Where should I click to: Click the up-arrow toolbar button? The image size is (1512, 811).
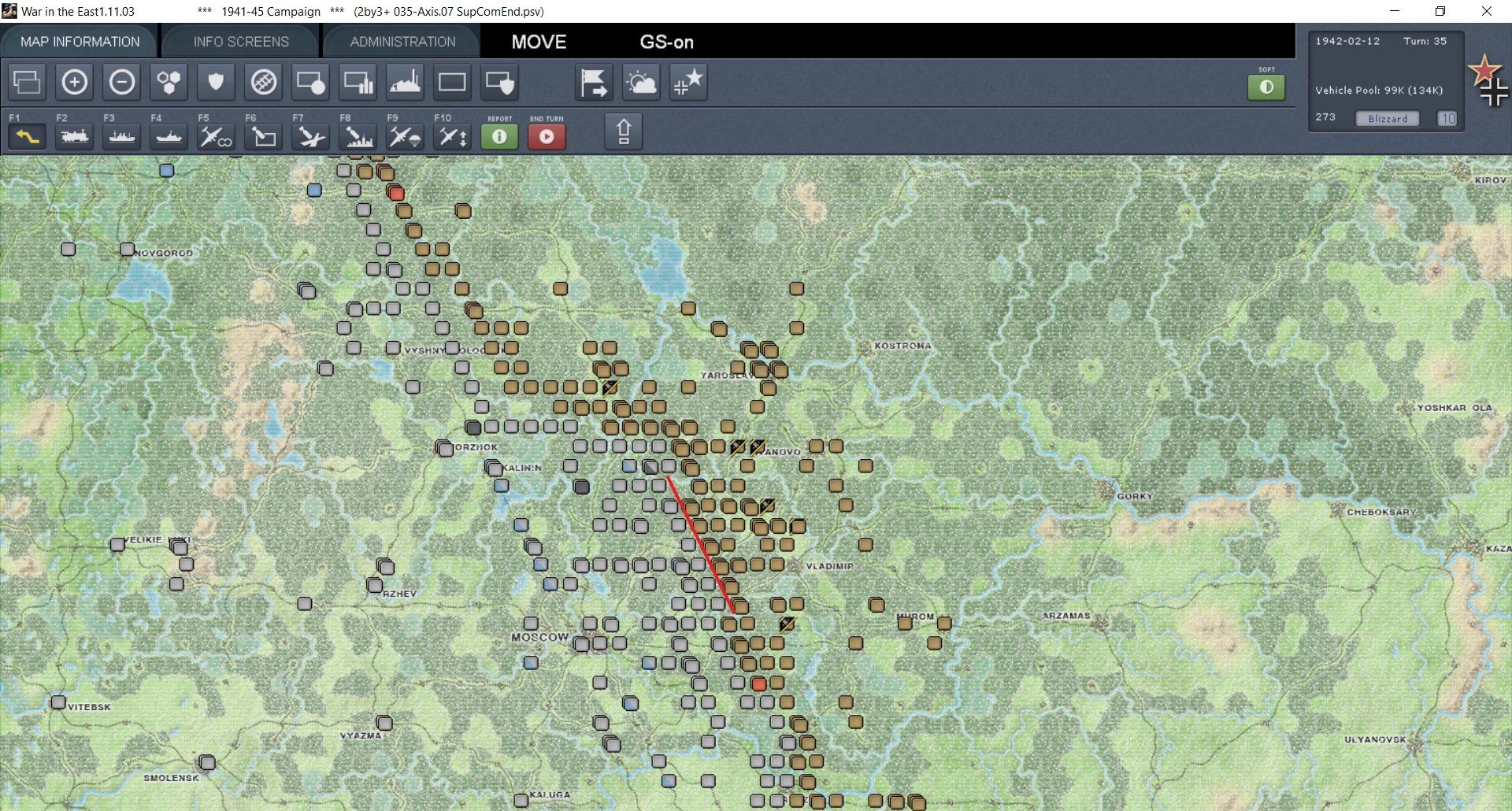tap(624, 131)
